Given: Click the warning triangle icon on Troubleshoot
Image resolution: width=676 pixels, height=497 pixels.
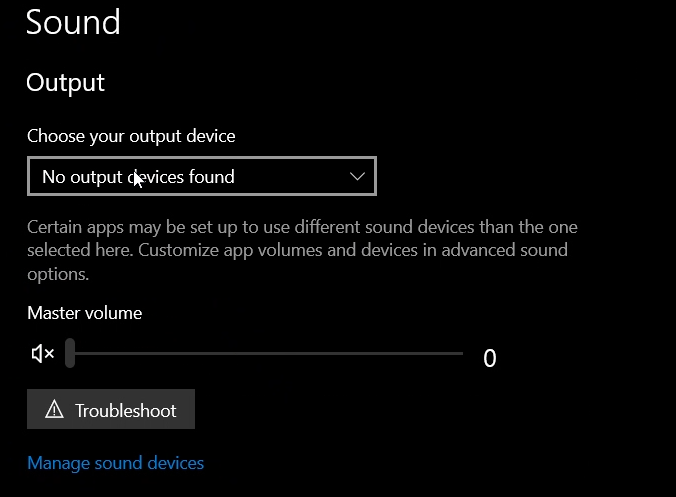Looking at the screenshot, I should (54, 409).
